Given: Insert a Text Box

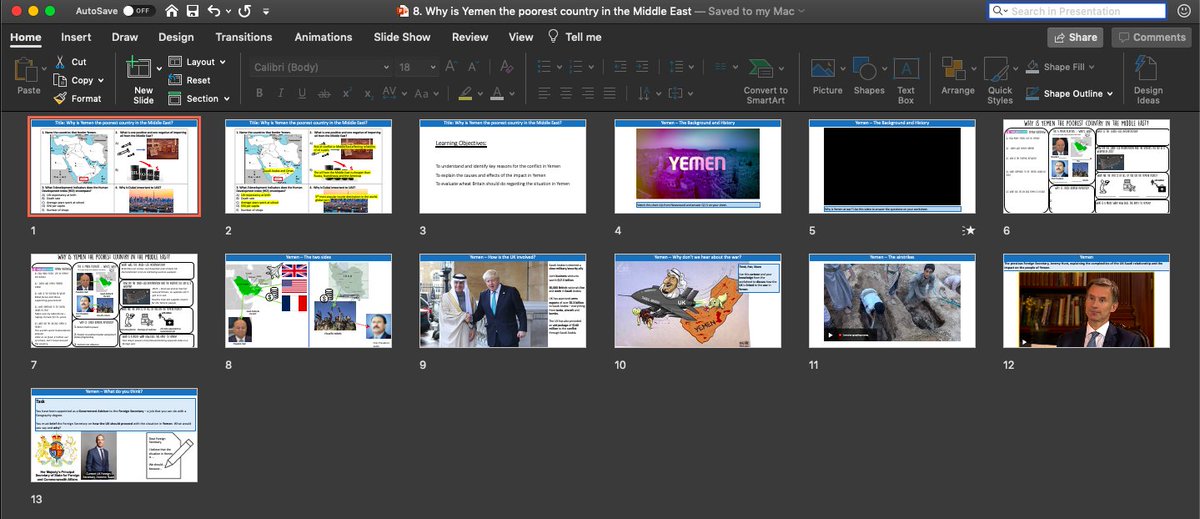Looking at the screenshot, I should [x=906, y=81].
